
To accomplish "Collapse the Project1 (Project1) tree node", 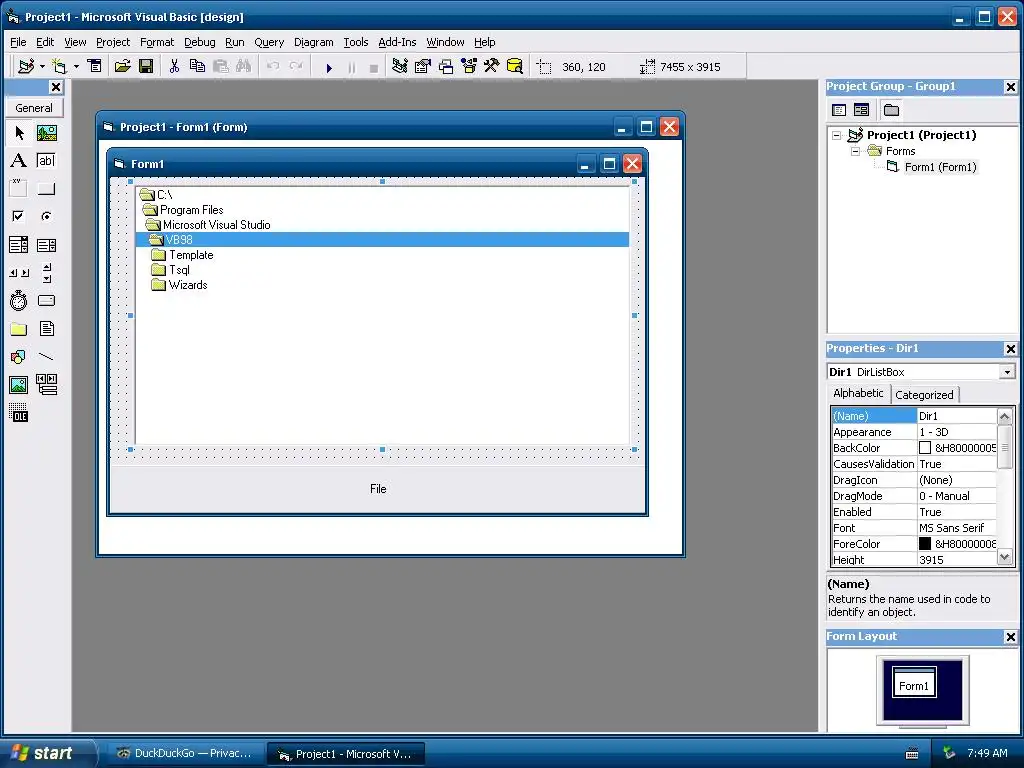I will pos(837,135).
